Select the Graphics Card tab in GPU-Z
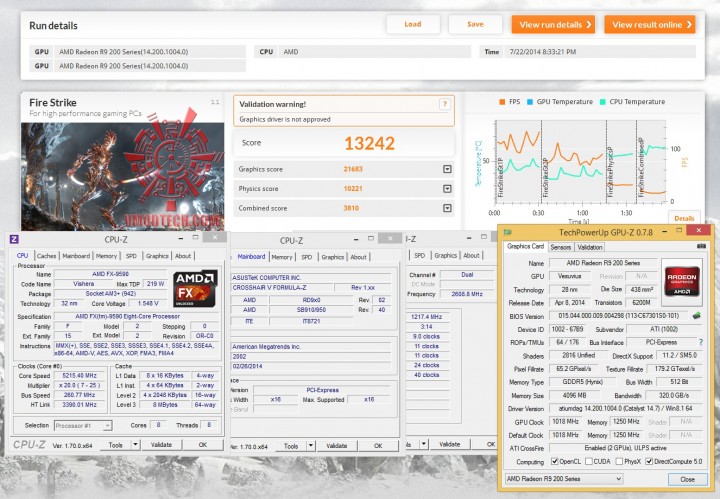This screenshot has width=720, height=499. click(x=525, y=247)
